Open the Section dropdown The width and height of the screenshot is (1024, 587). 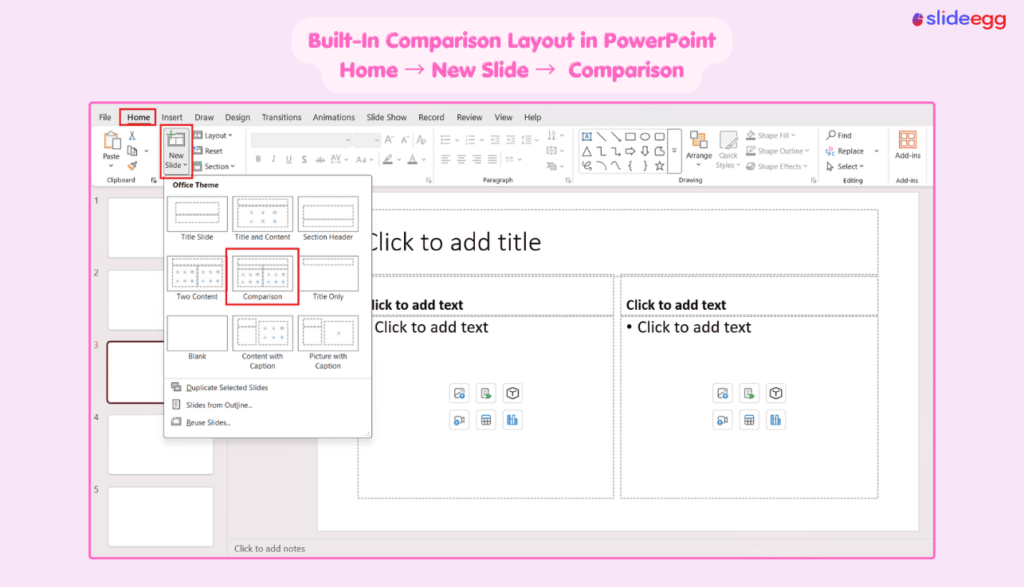click(x=215, y=167)
